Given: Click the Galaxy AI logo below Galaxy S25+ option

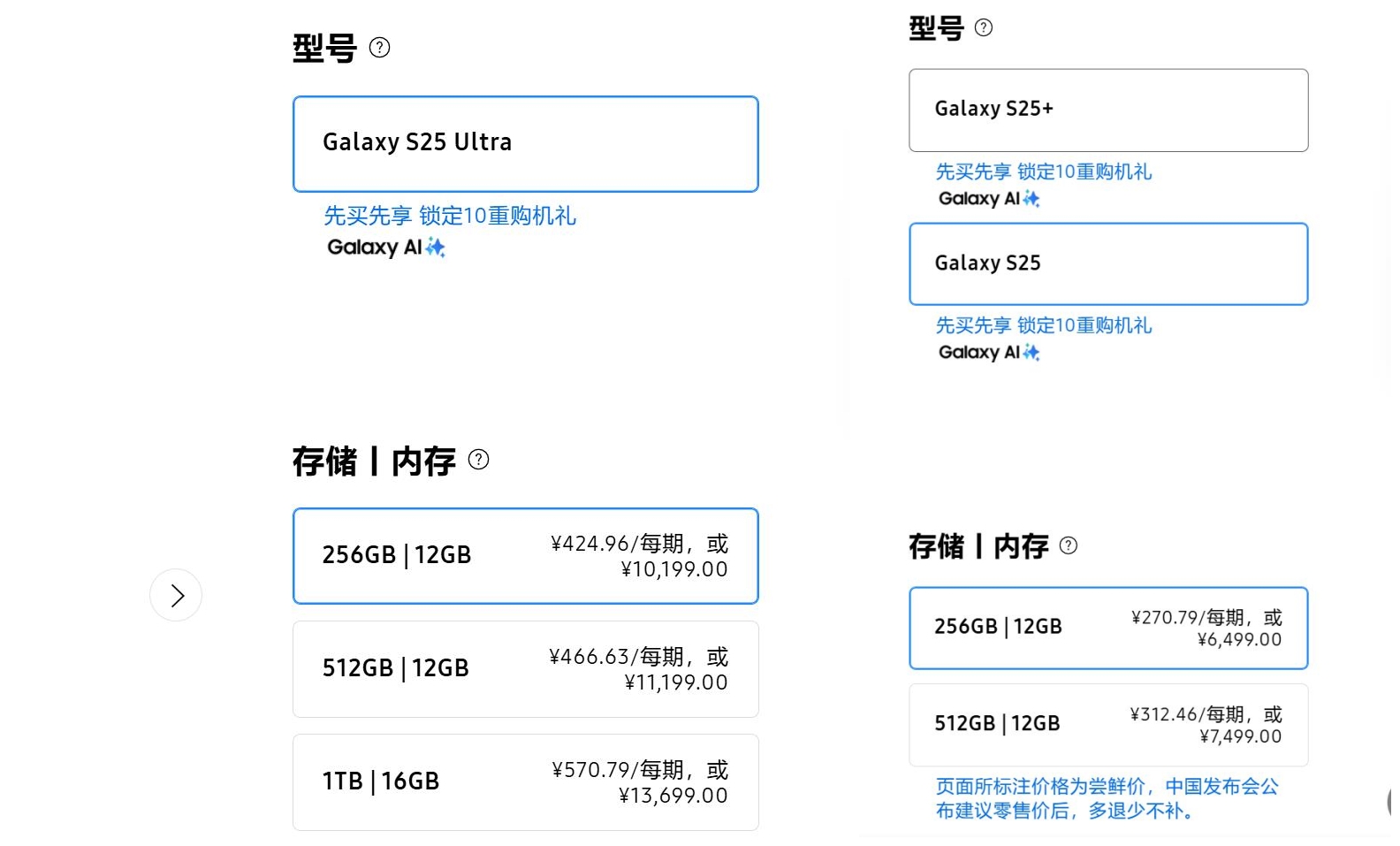Looking at the screenshot, I should tap(988, 199).
